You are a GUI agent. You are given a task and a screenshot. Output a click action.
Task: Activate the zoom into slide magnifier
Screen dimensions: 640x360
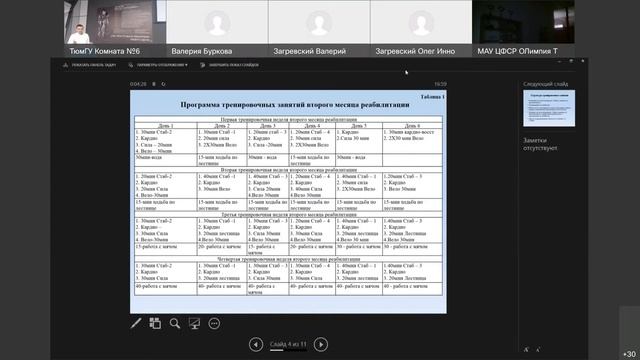click(x=175, y=323)
